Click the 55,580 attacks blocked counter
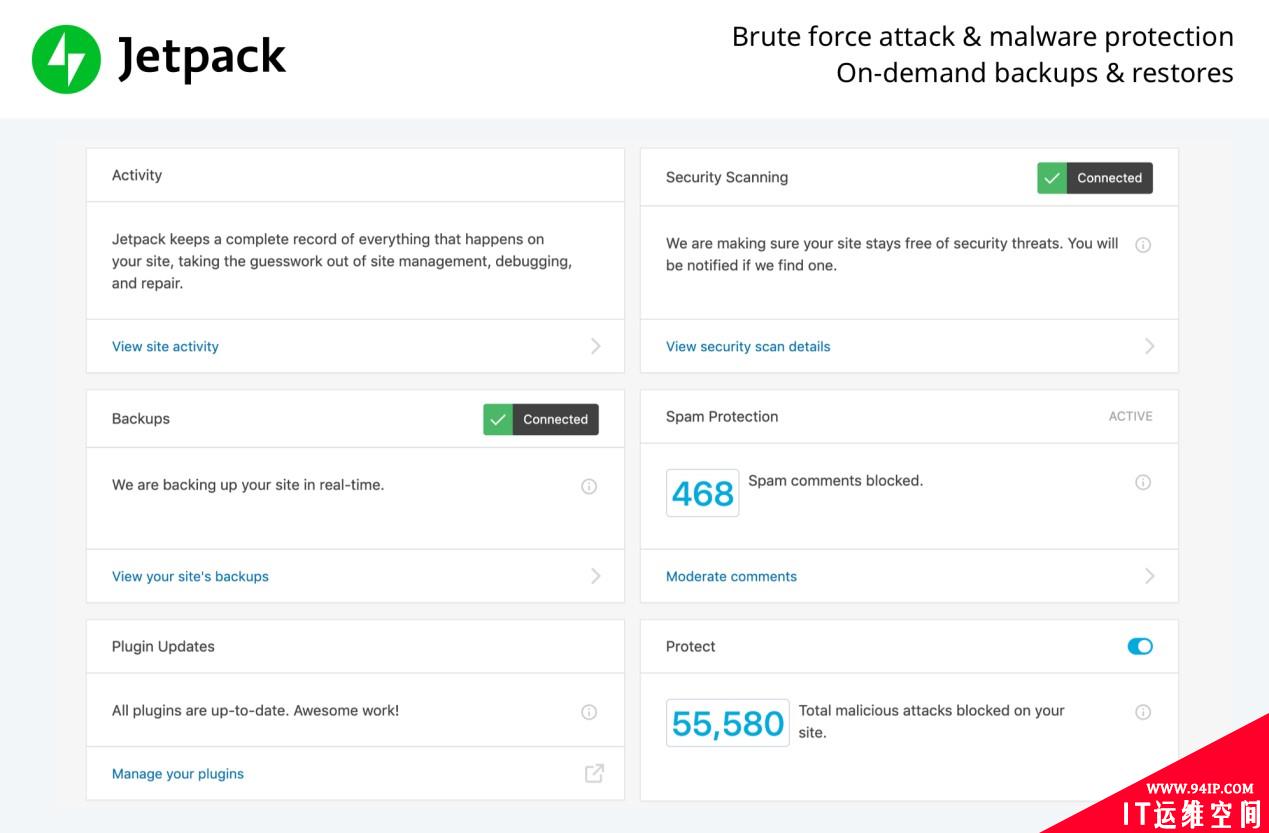 coord(728,723)
